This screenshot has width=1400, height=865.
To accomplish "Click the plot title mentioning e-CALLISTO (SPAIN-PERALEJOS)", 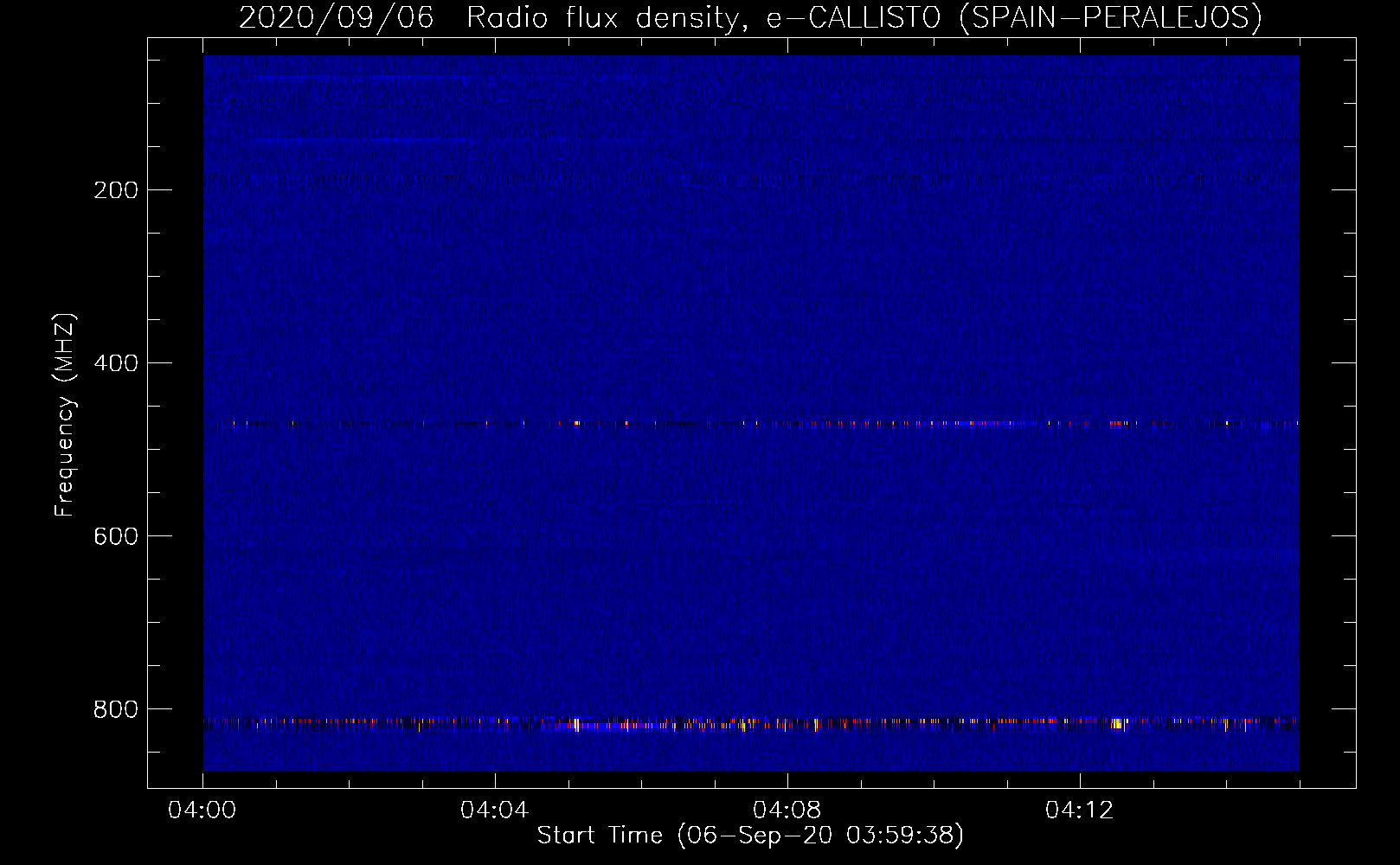I will (x=750, y=17).
